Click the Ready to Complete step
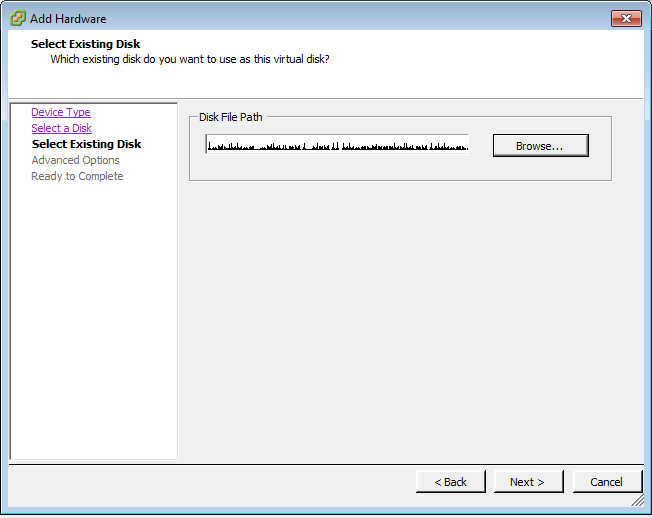 point(77,176)
